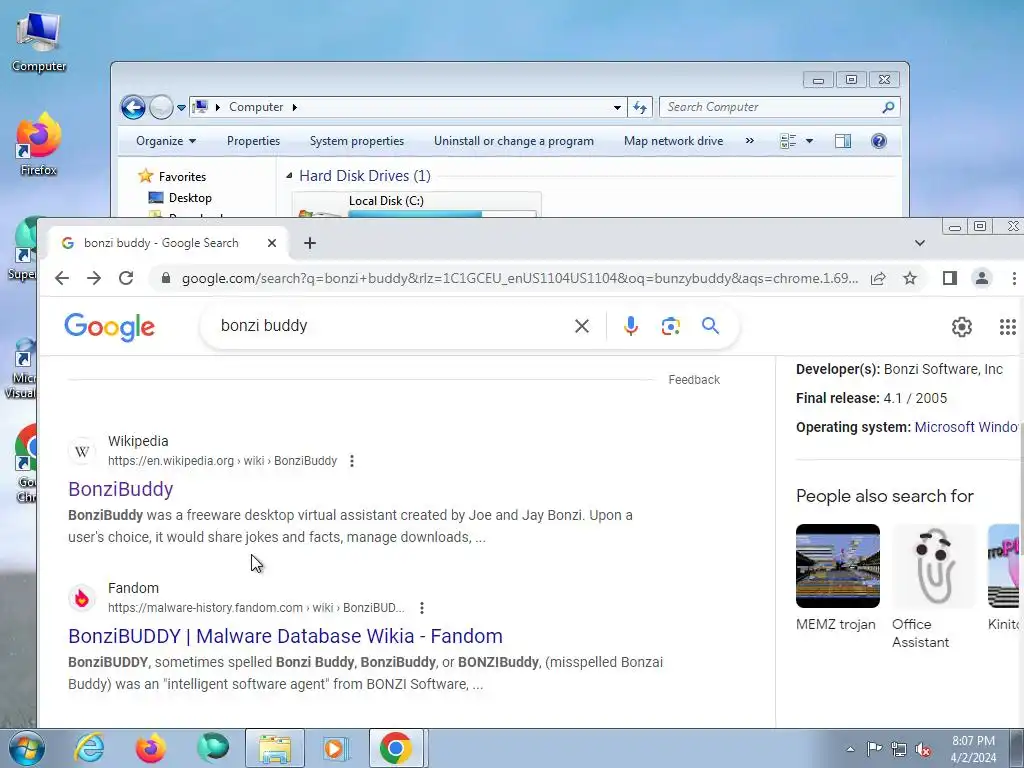Click the blue magnifier search button
This screenshot has height=768, width=1024.
pos(711,325)
